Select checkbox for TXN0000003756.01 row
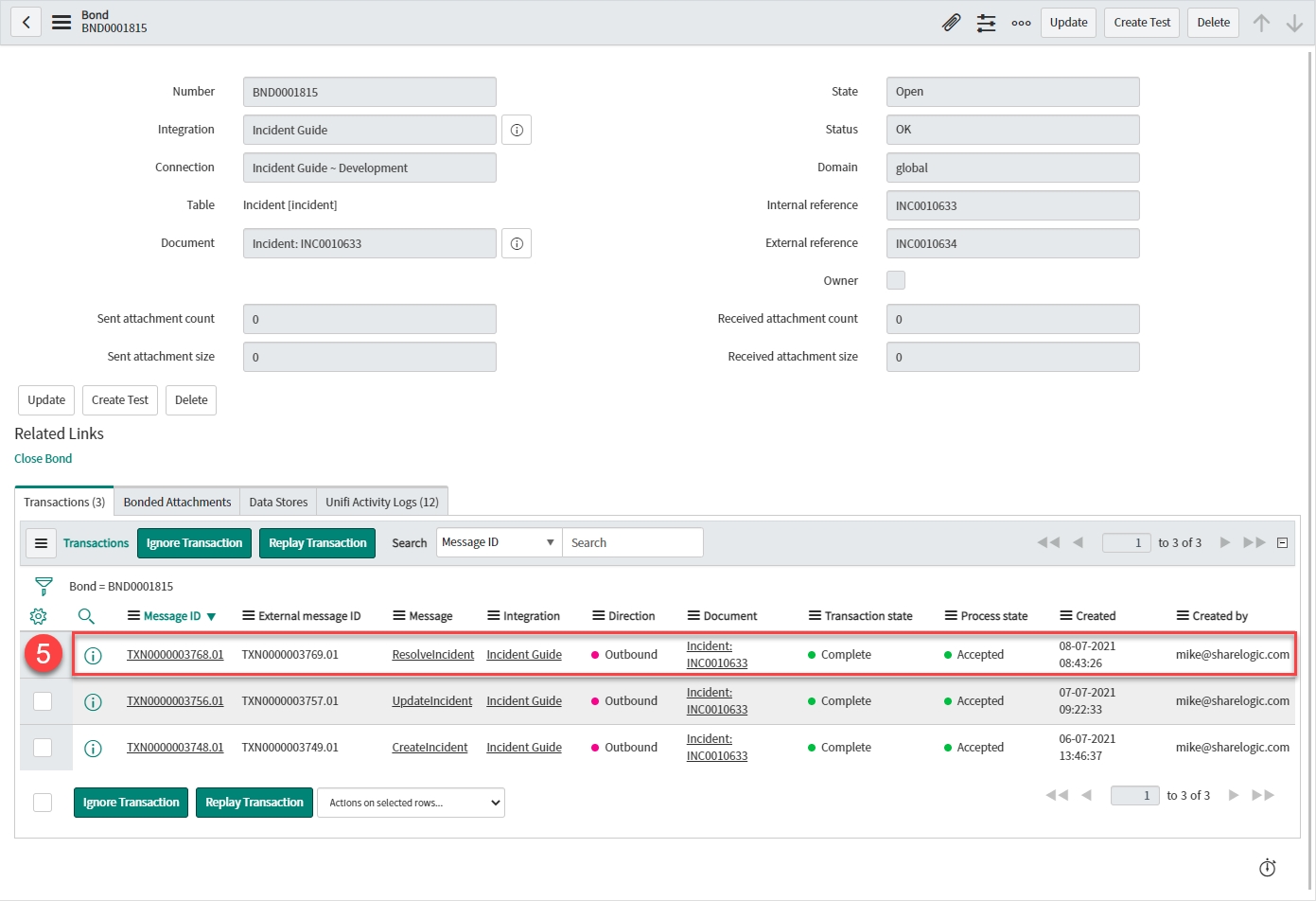1316x901 pixels. (x=43, y=701)
